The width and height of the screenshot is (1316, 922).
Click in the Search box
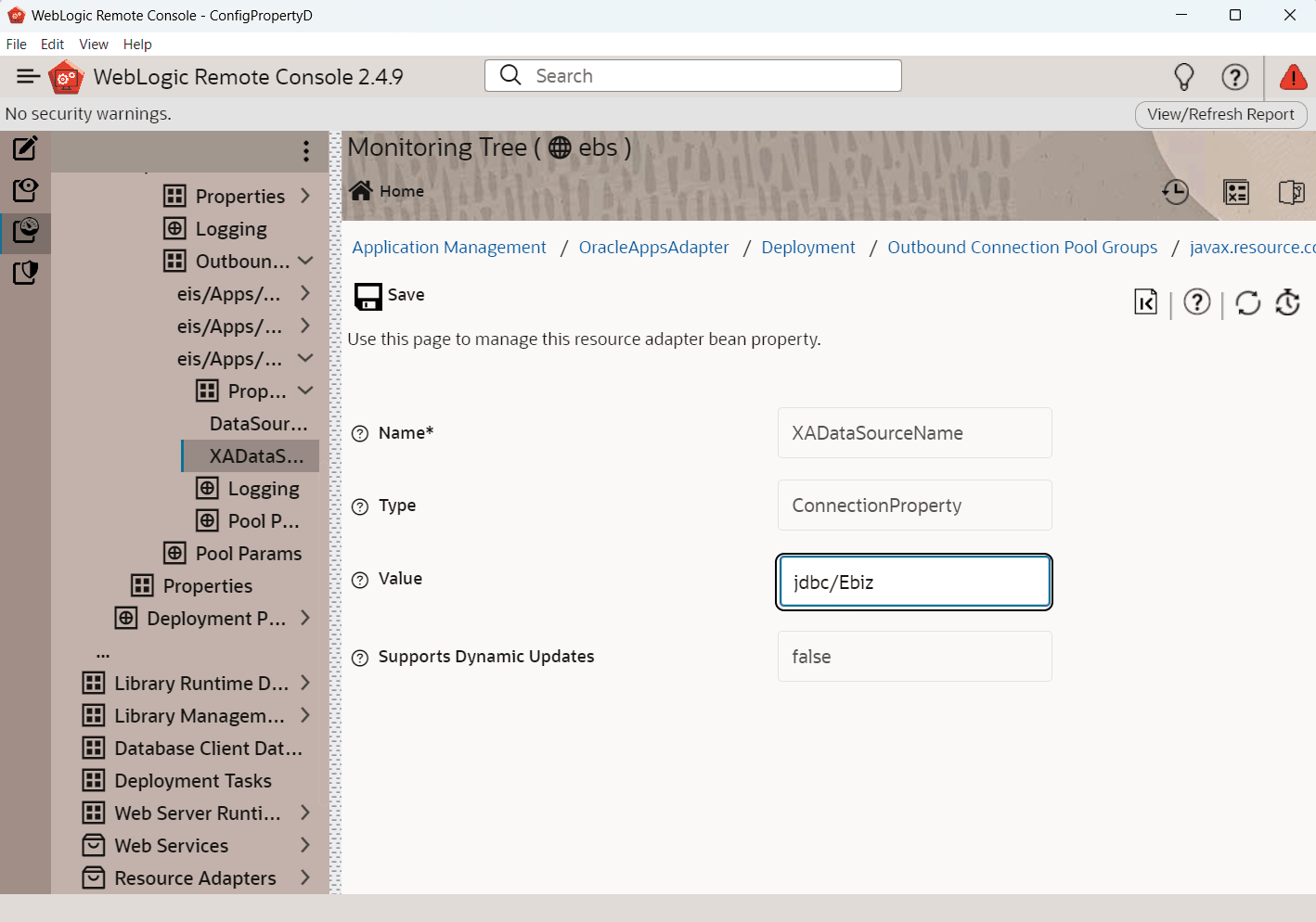(x=693, y=76)
